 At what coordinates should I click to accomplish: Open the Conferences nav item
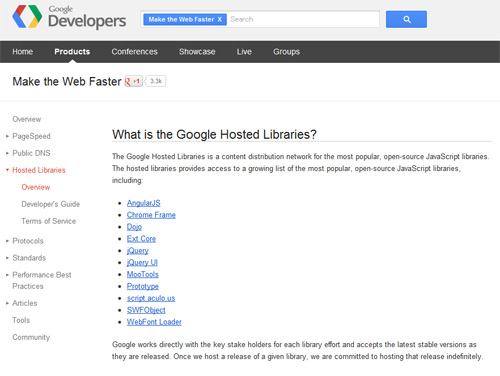(135, 52)
